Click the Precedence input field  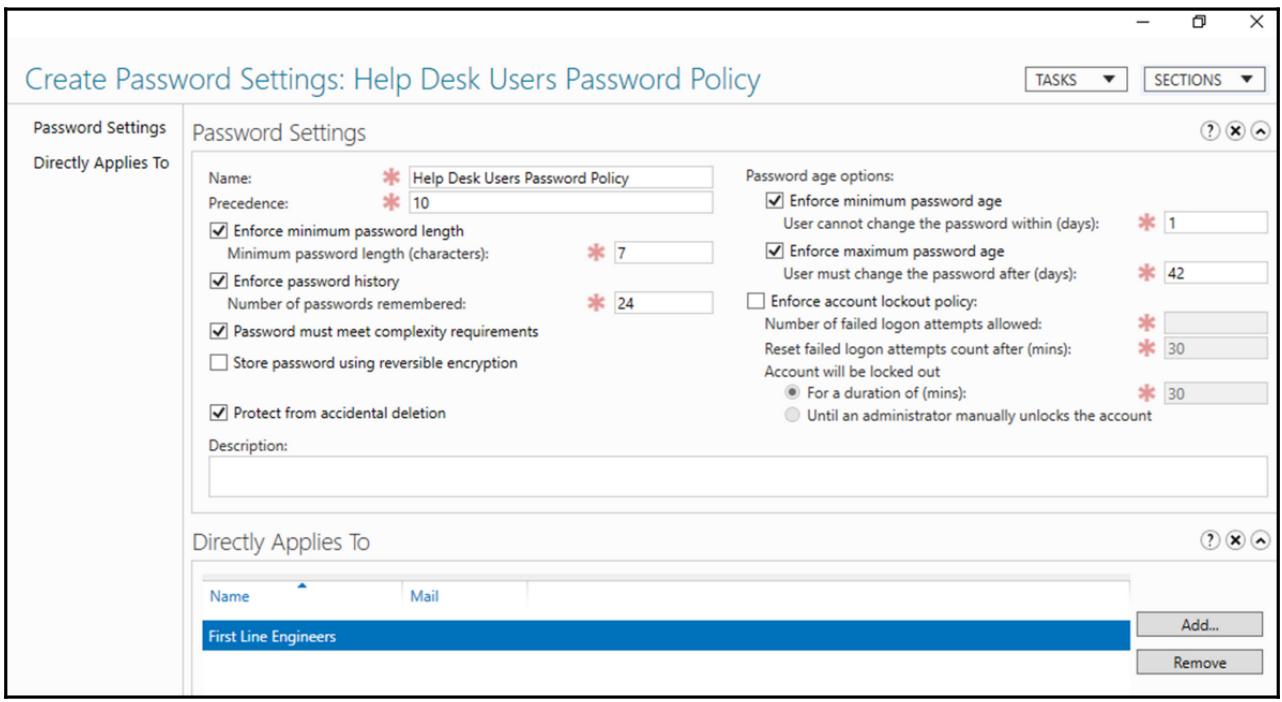click(x=561, y=203)
